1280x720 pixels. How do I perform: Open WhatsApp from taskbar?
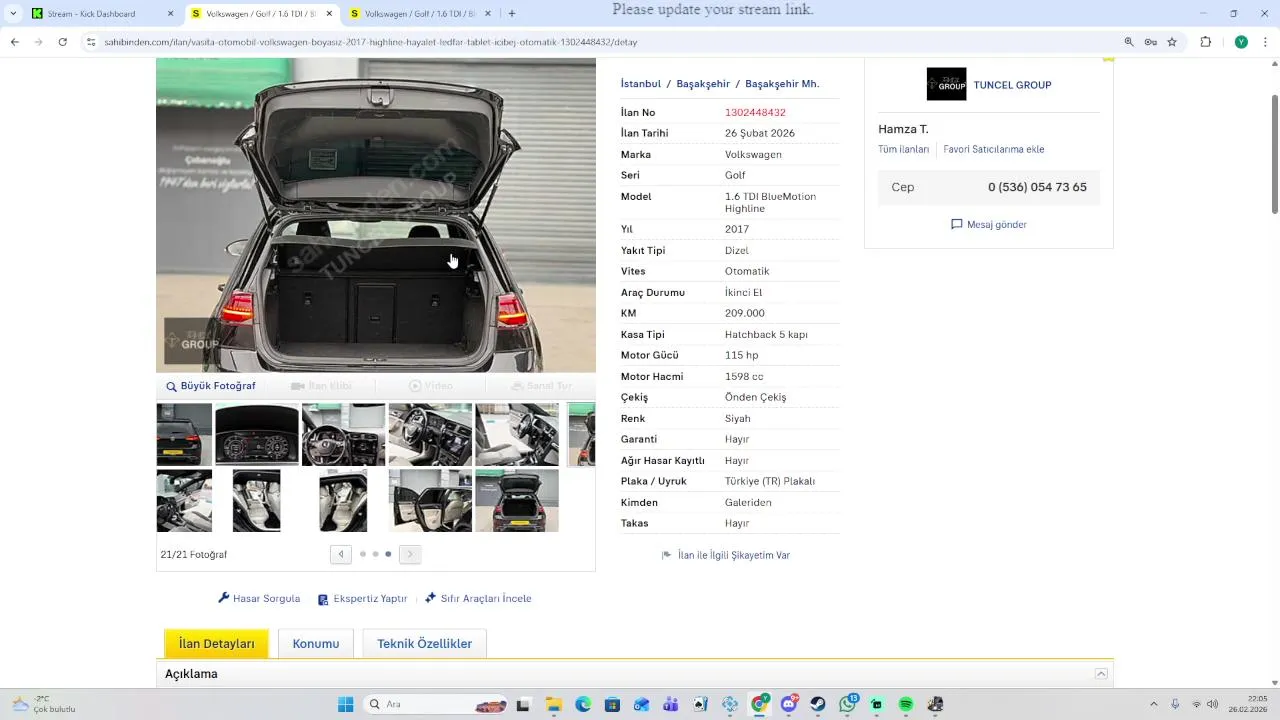848,705
